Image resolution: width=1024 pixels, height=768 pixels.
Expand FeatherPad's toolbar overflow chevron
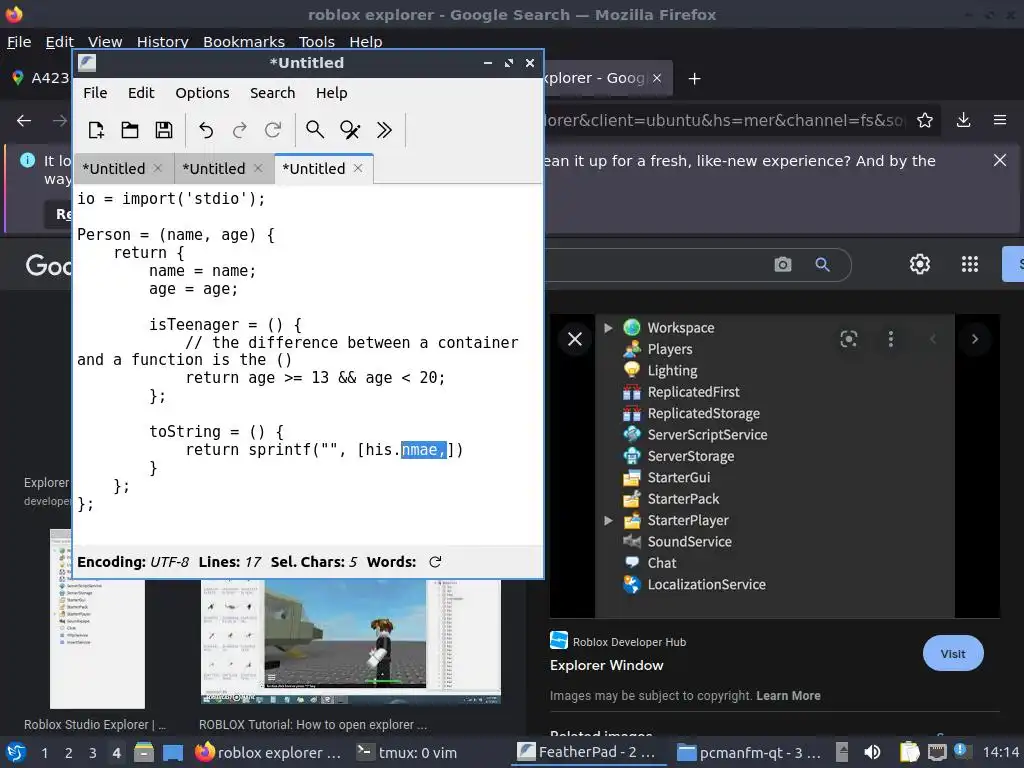point(384,130)
